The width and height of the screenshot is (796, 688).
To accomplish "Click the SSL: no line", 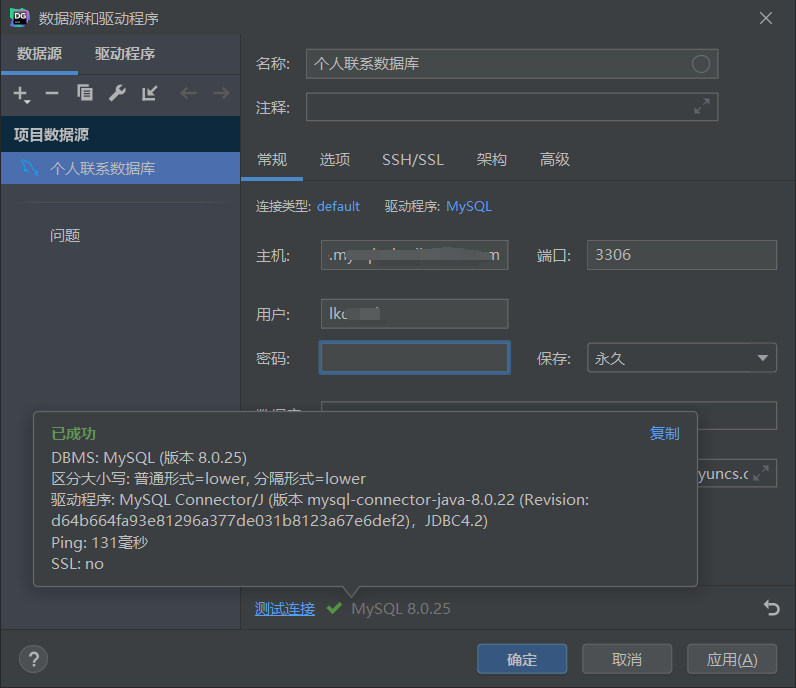I will click(x=77, y=564).
